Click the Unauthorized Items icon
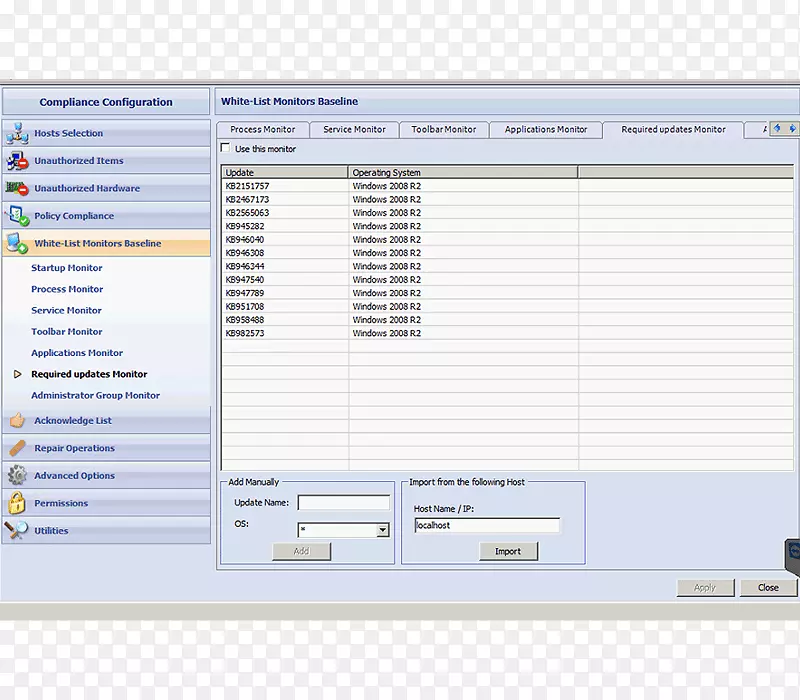The height and width of the screenshot is (700, 800). [x=17, y=161]
